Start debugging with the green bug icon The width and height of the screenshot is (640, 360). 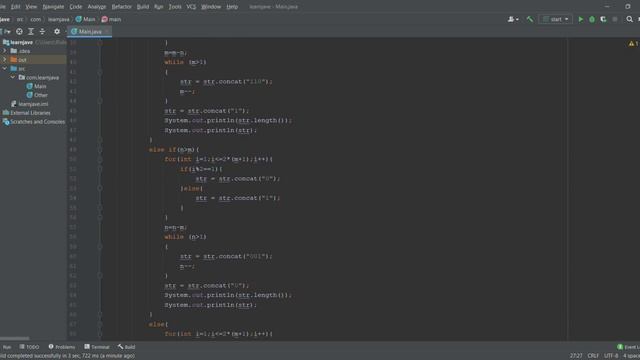point(592,19)
